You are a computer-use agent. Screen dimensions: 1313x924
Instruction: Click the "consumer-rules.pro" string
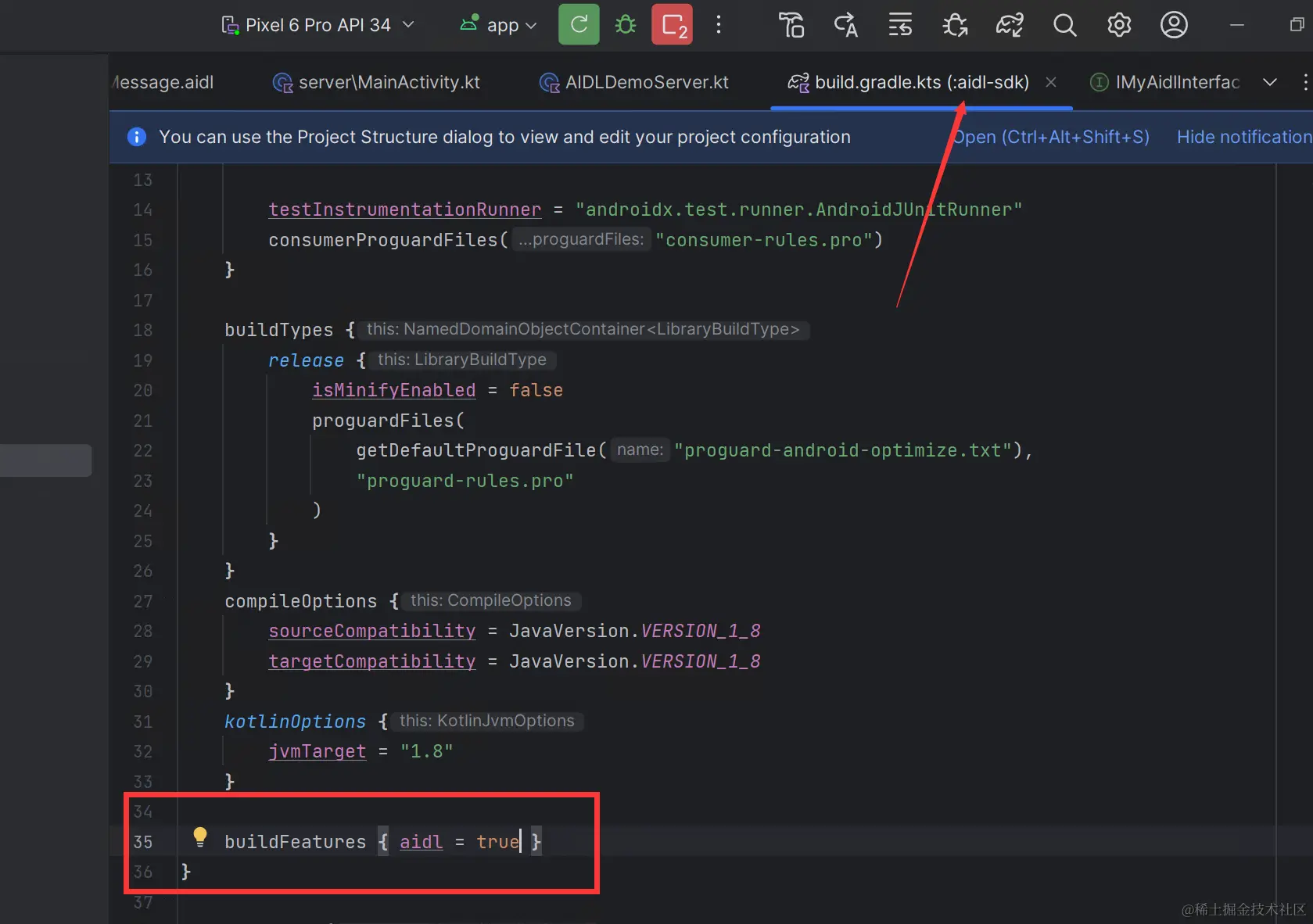764,240
